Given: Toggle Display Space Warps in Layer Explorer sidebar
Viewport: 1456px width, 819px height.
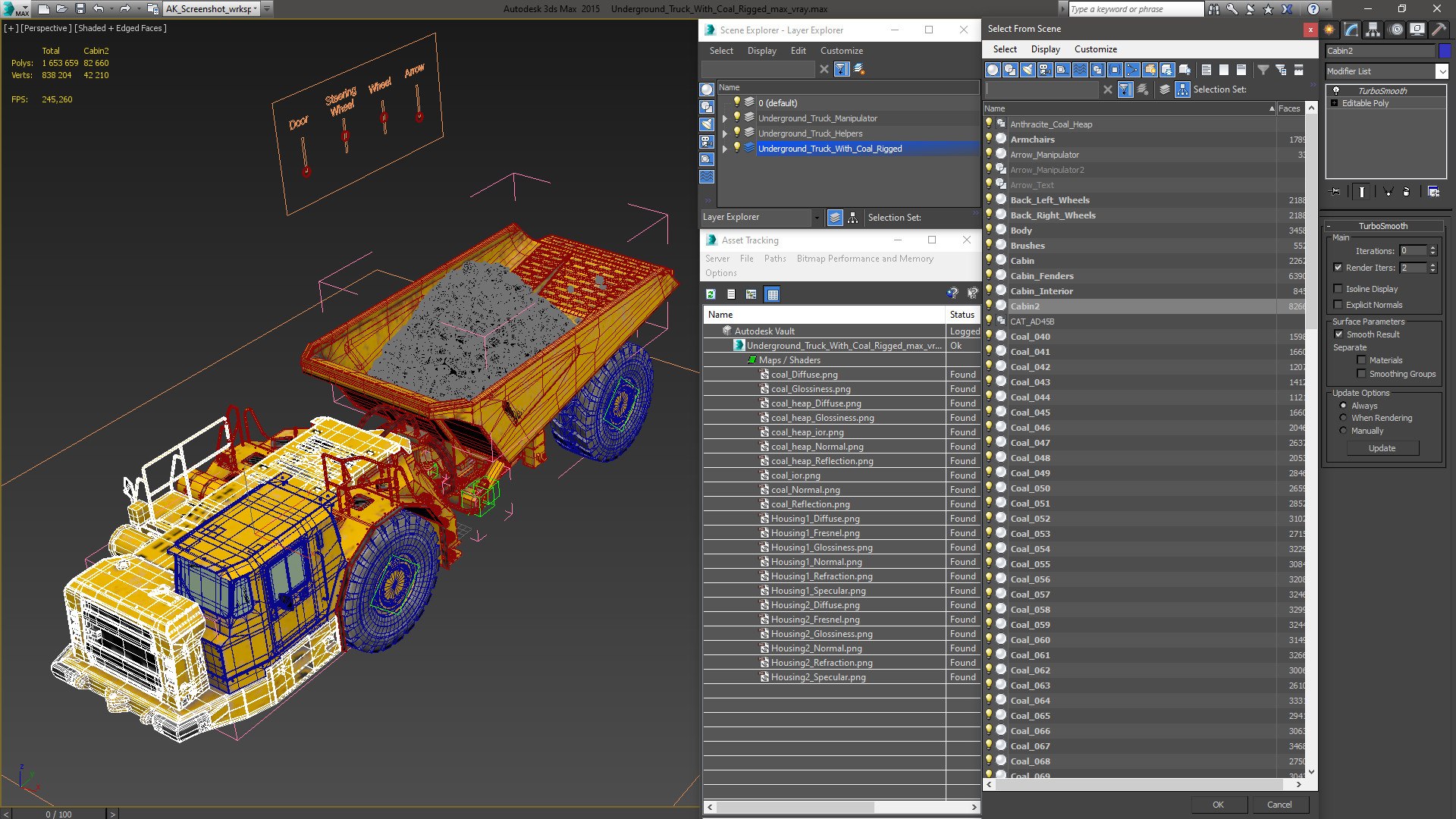Looking at the screenshot, I should (707, 177).
